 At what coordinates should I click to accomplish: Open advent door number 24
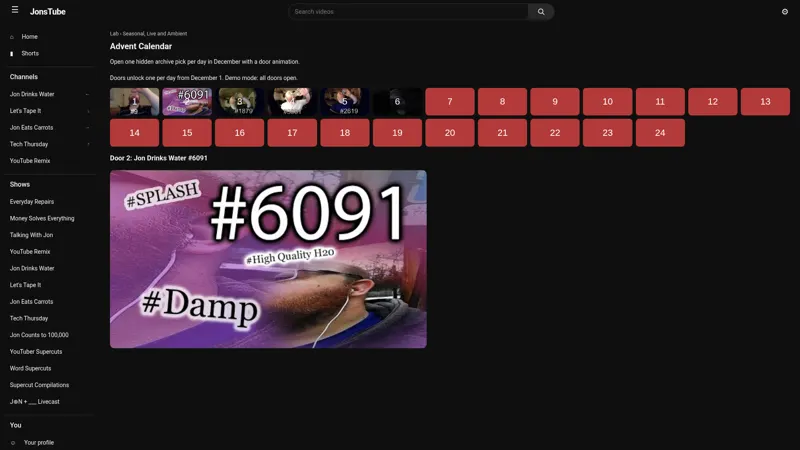point(660,133)
